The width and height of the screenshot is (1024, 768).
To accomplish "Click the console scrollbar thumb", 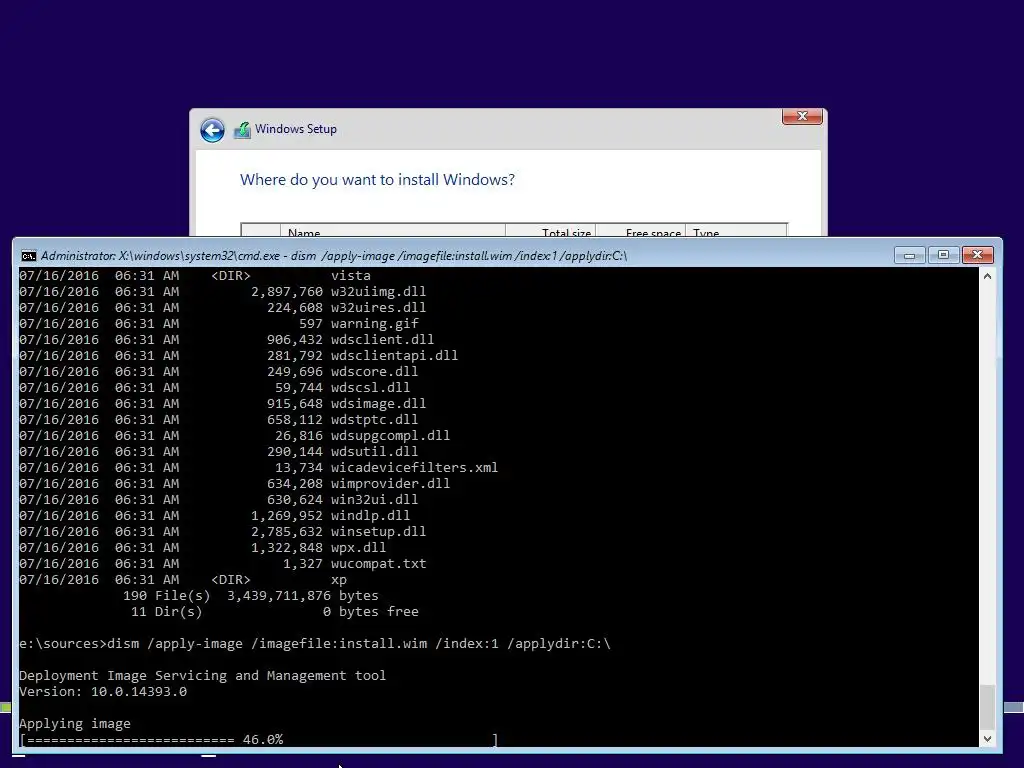I will 987,706.
